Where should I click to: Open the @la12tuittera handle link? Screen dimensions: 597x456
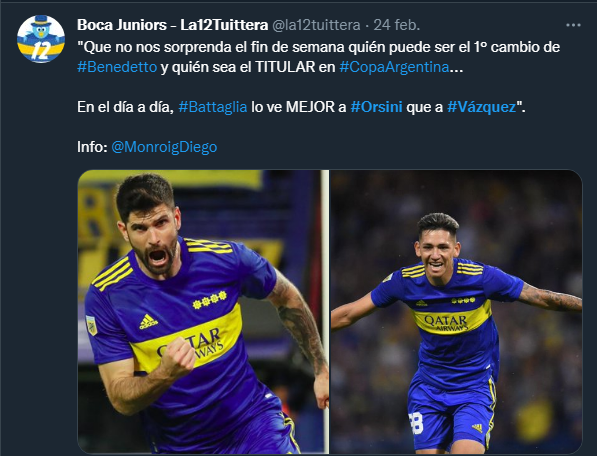[316, 25]
